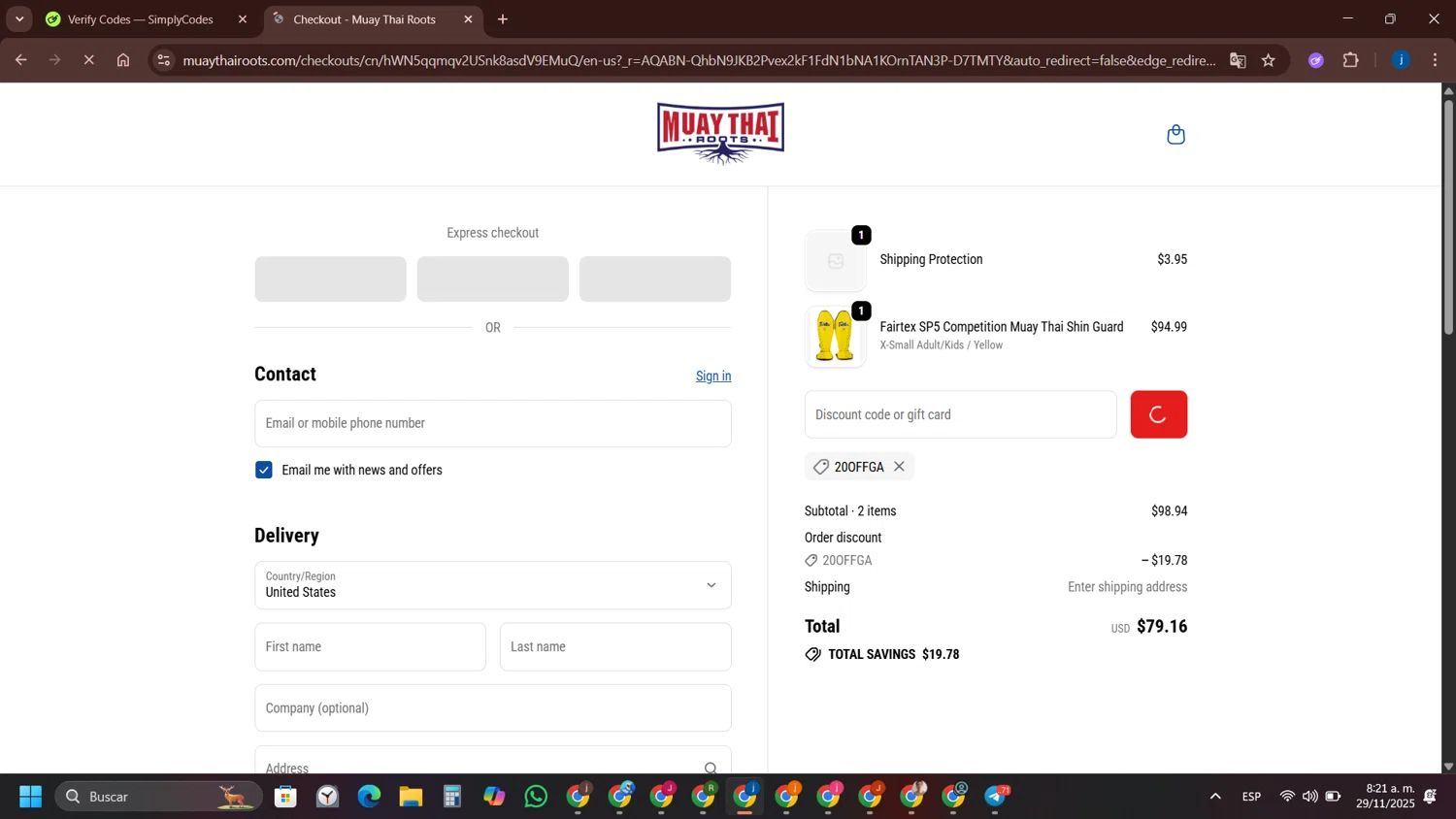Close the Verify Codes tab

[x=243, y=19]
